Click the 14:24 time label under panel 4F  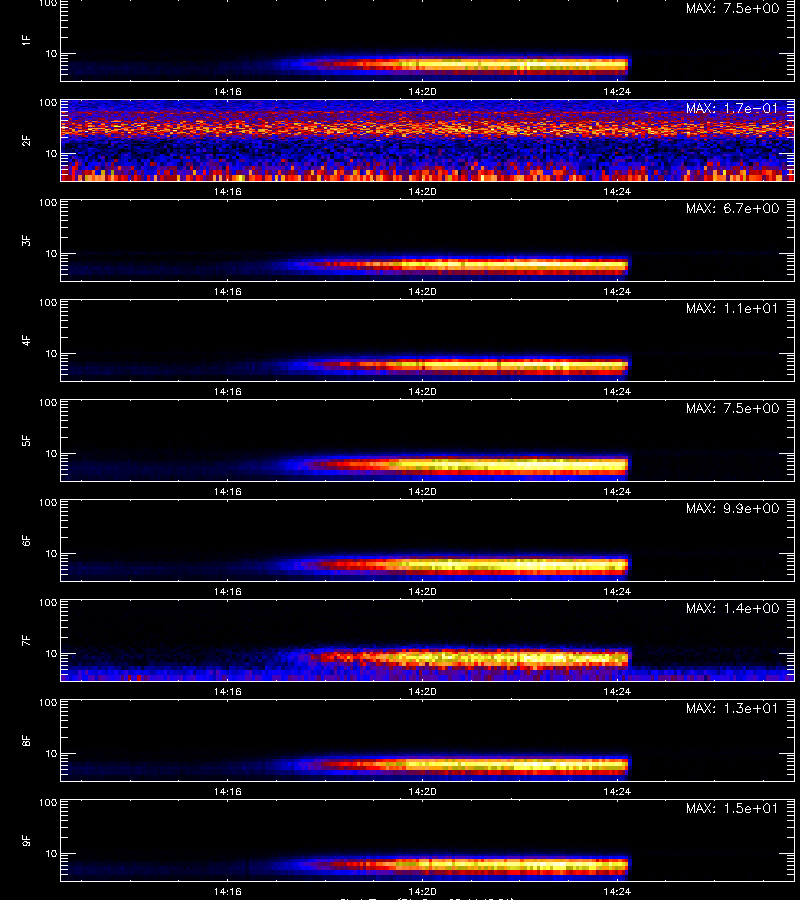coord(617,391)
